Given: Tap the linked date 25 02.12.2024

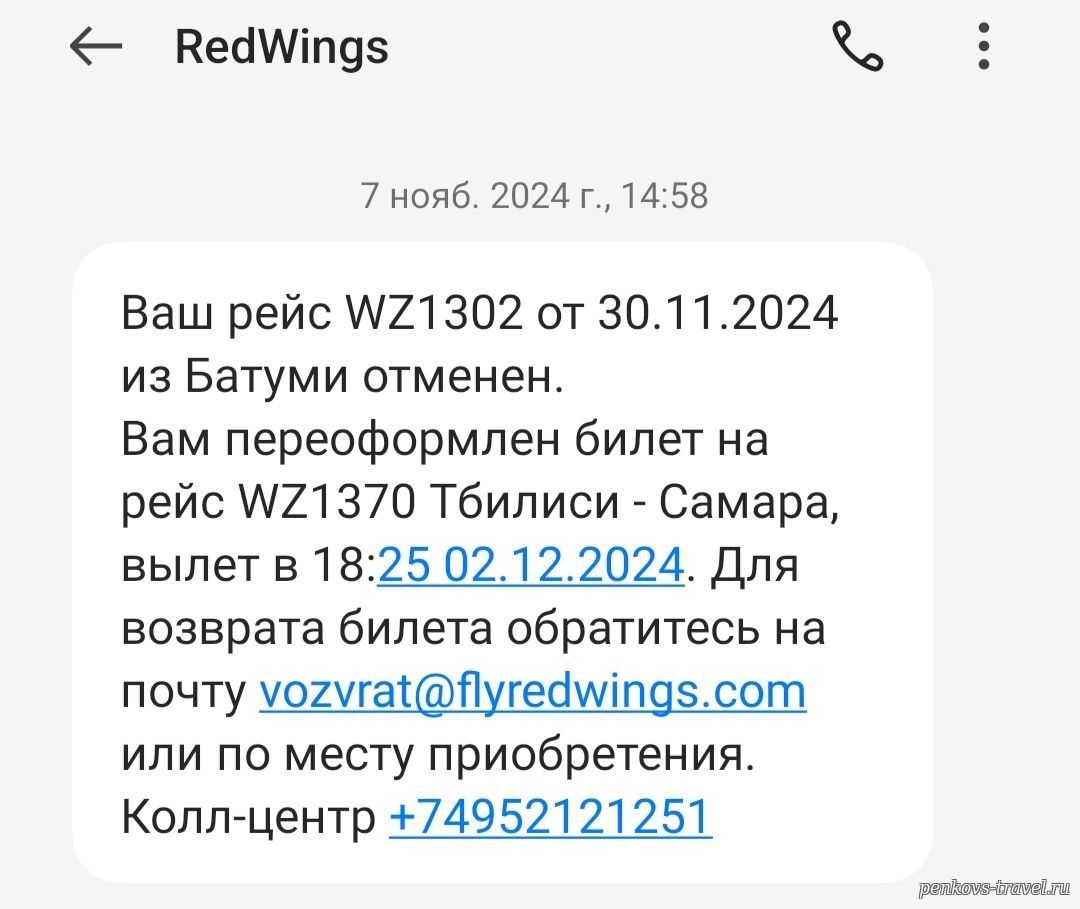Looking at the screenshot, I should (x=531, y=565).
